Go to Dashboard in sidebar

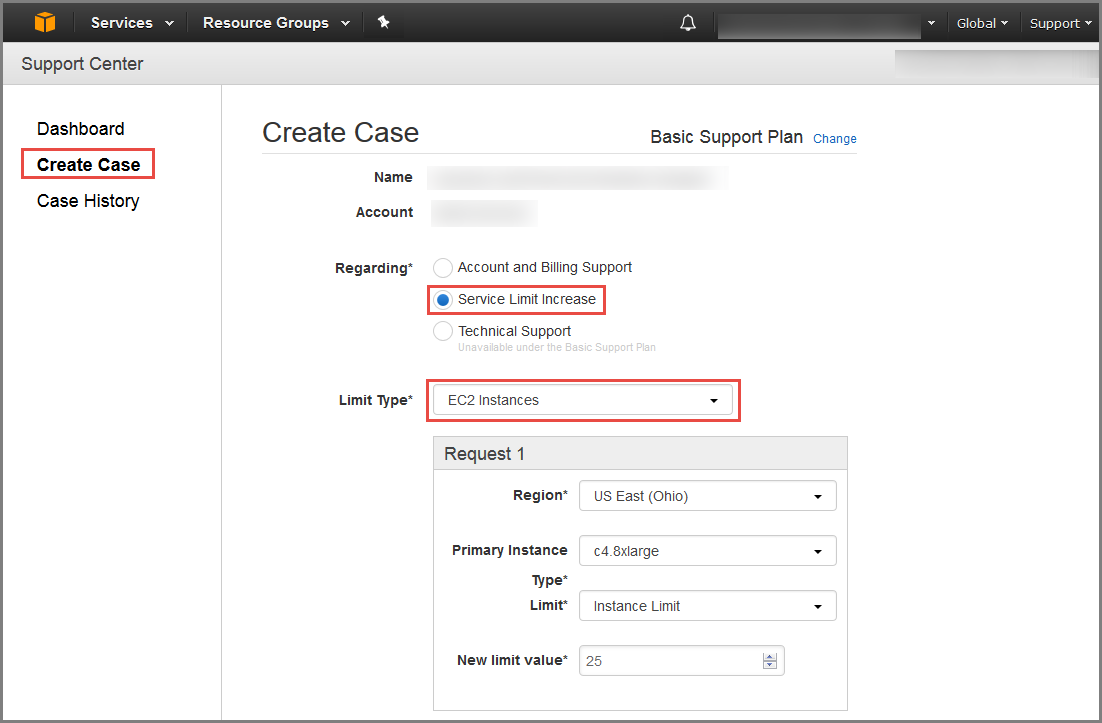coord(81,129)
